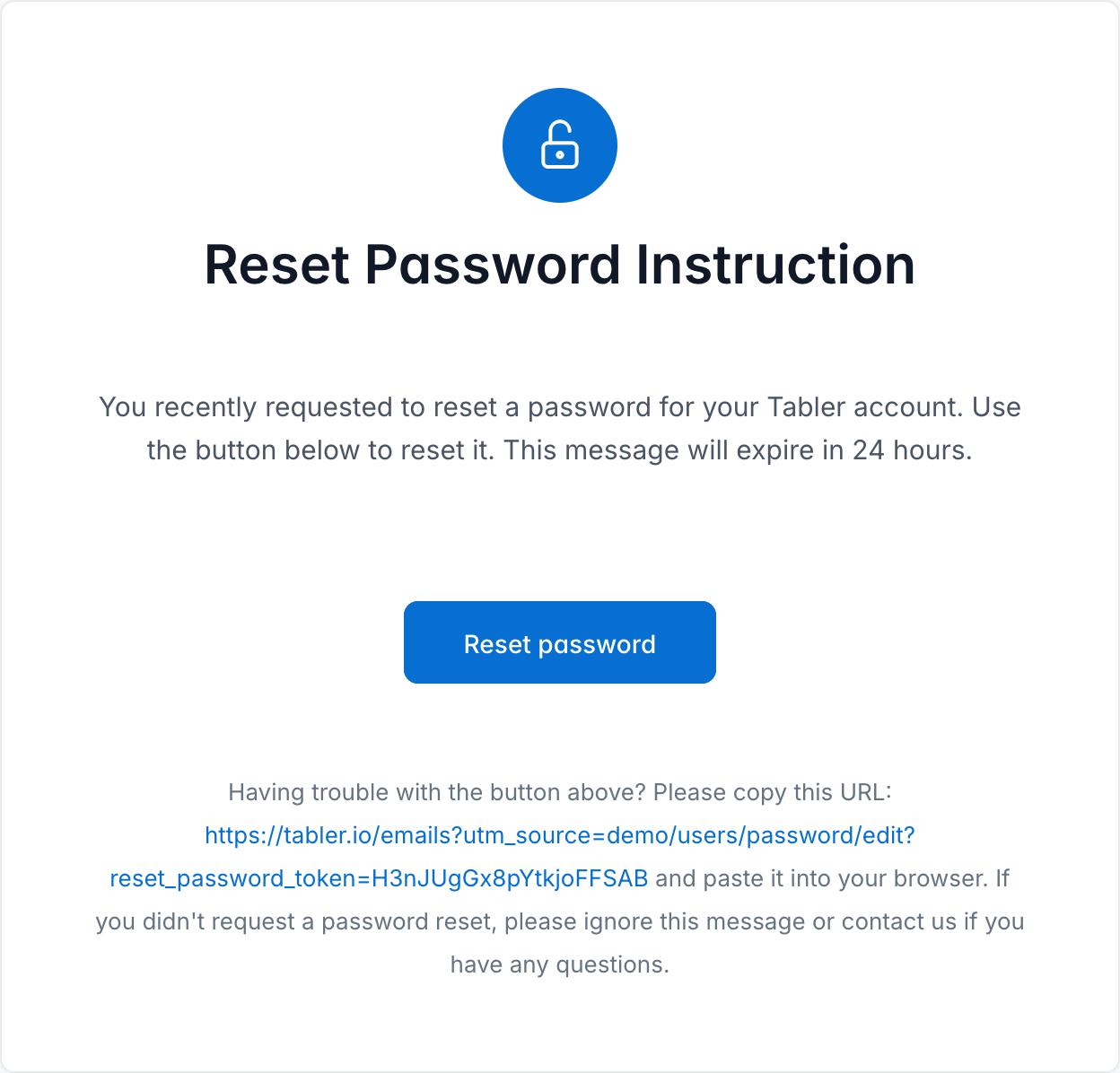Image resolution: width=1120 pixels, height=1073 pixels.
Task: Click the word "Use" in the message
Action: [x=996, y=407]
